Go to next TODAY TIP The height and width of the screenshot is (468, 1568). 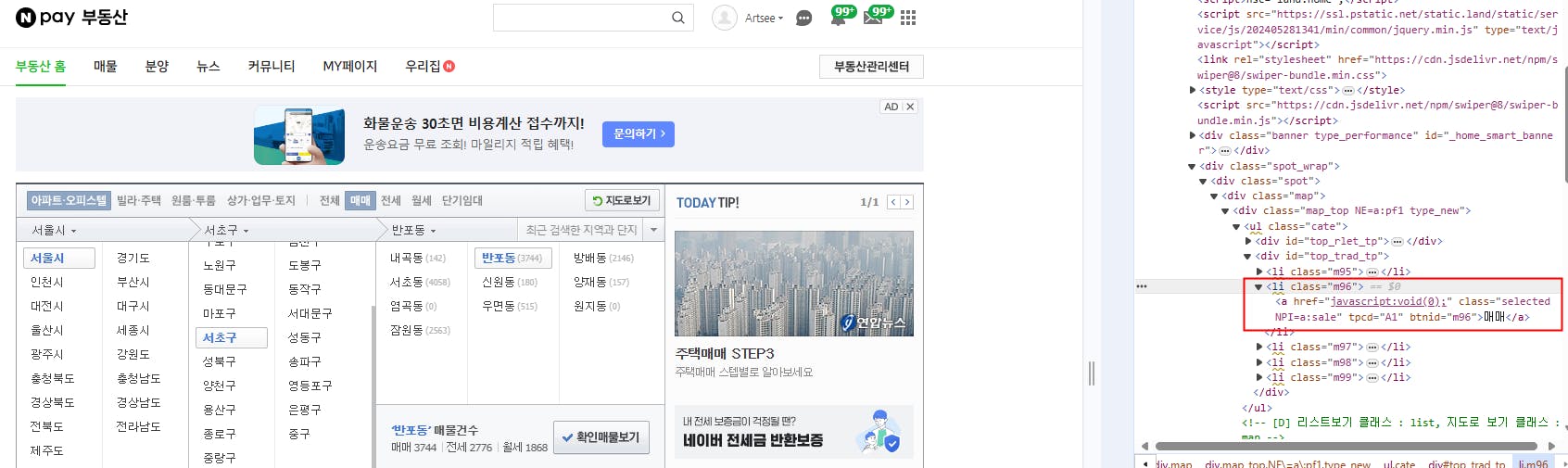point(906,202)
